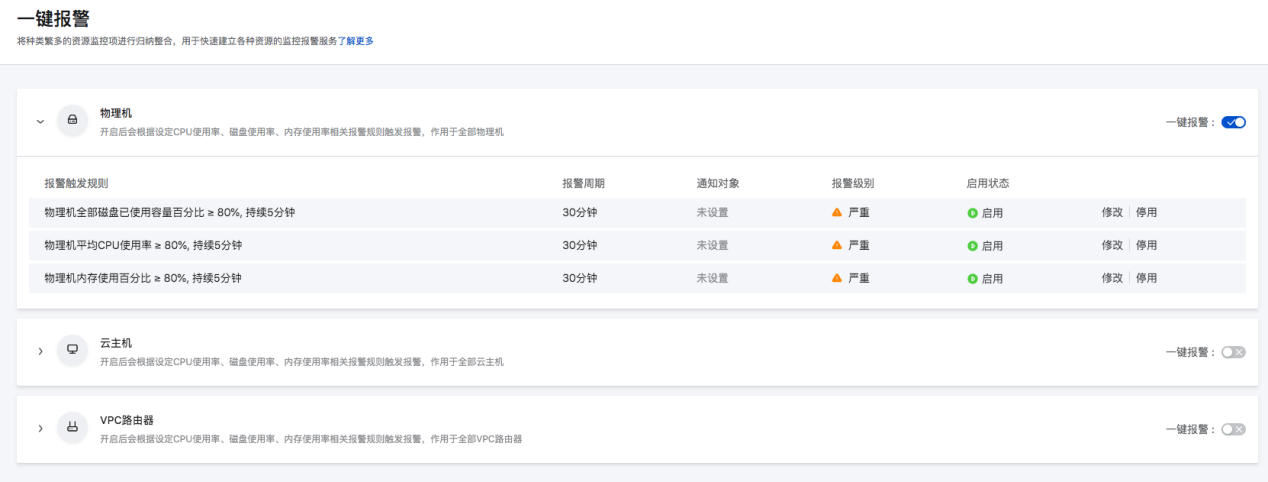
Task: Click the 物理机 server icon
Action: (x=72, y=121)
